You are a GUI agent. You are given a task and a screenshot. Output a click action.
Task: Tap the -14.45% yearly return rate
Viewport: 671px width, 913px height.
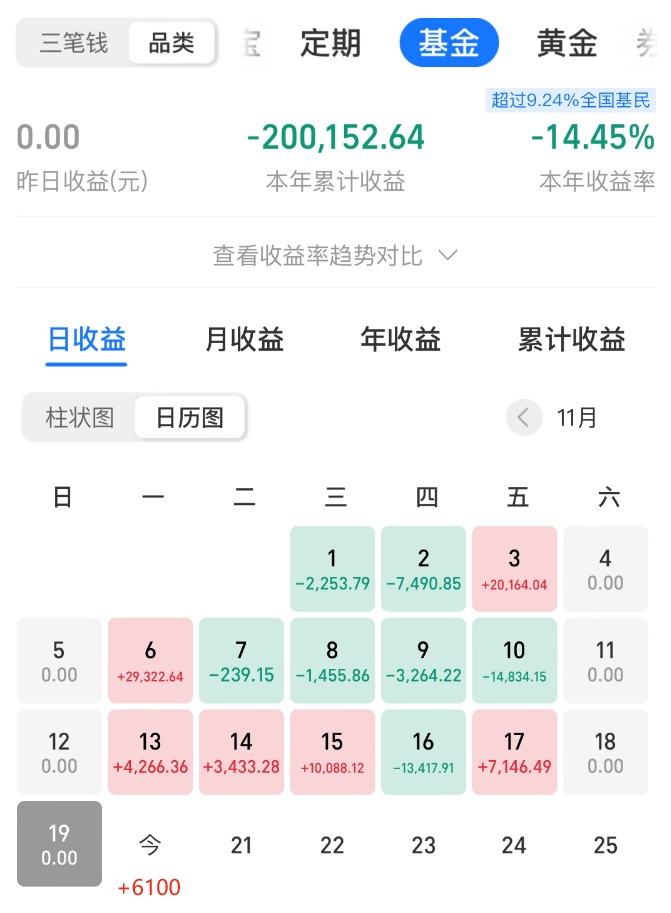[x=593, y=137]
